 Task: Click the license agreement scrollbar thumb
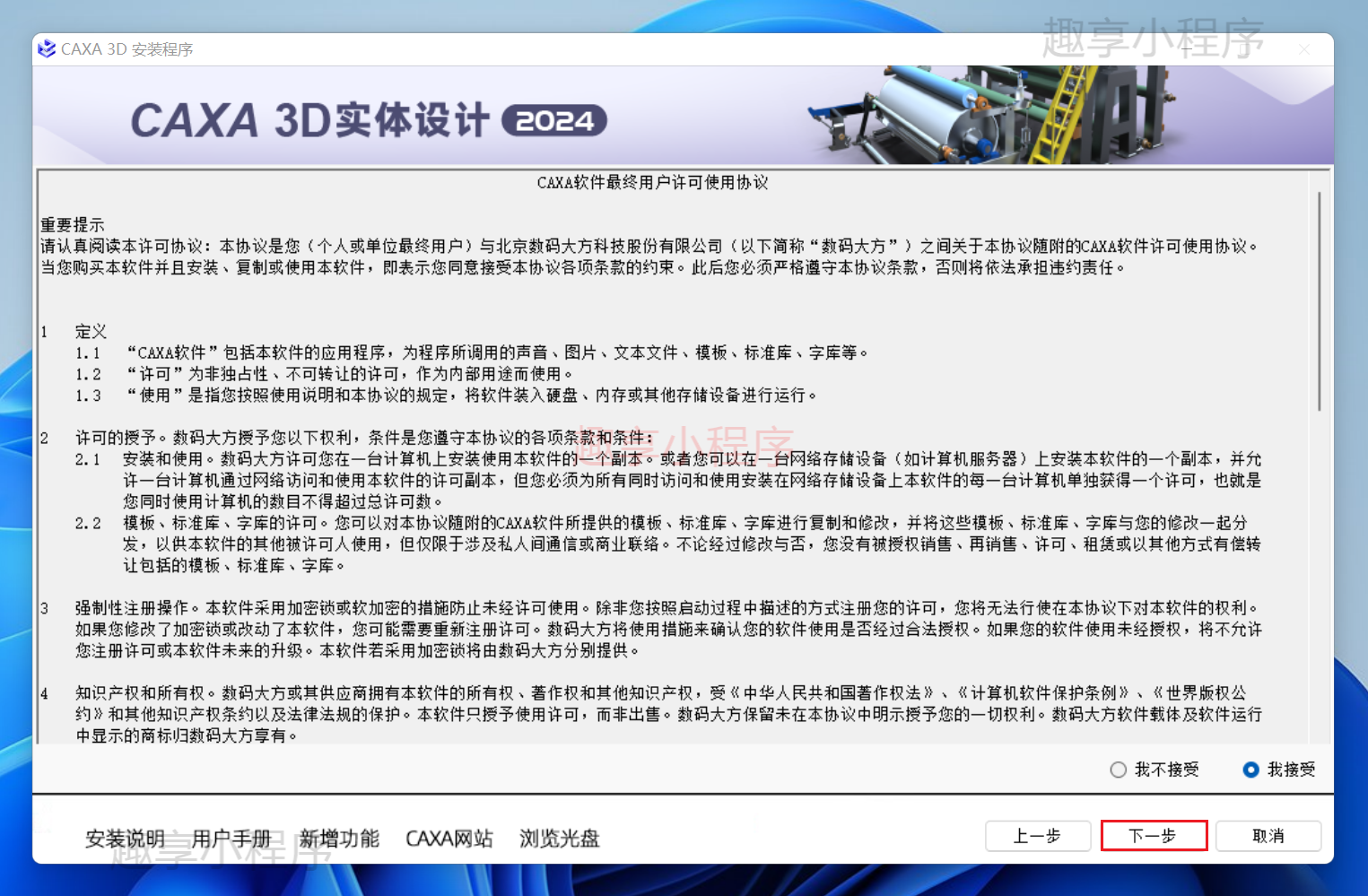coord(1320,300)
